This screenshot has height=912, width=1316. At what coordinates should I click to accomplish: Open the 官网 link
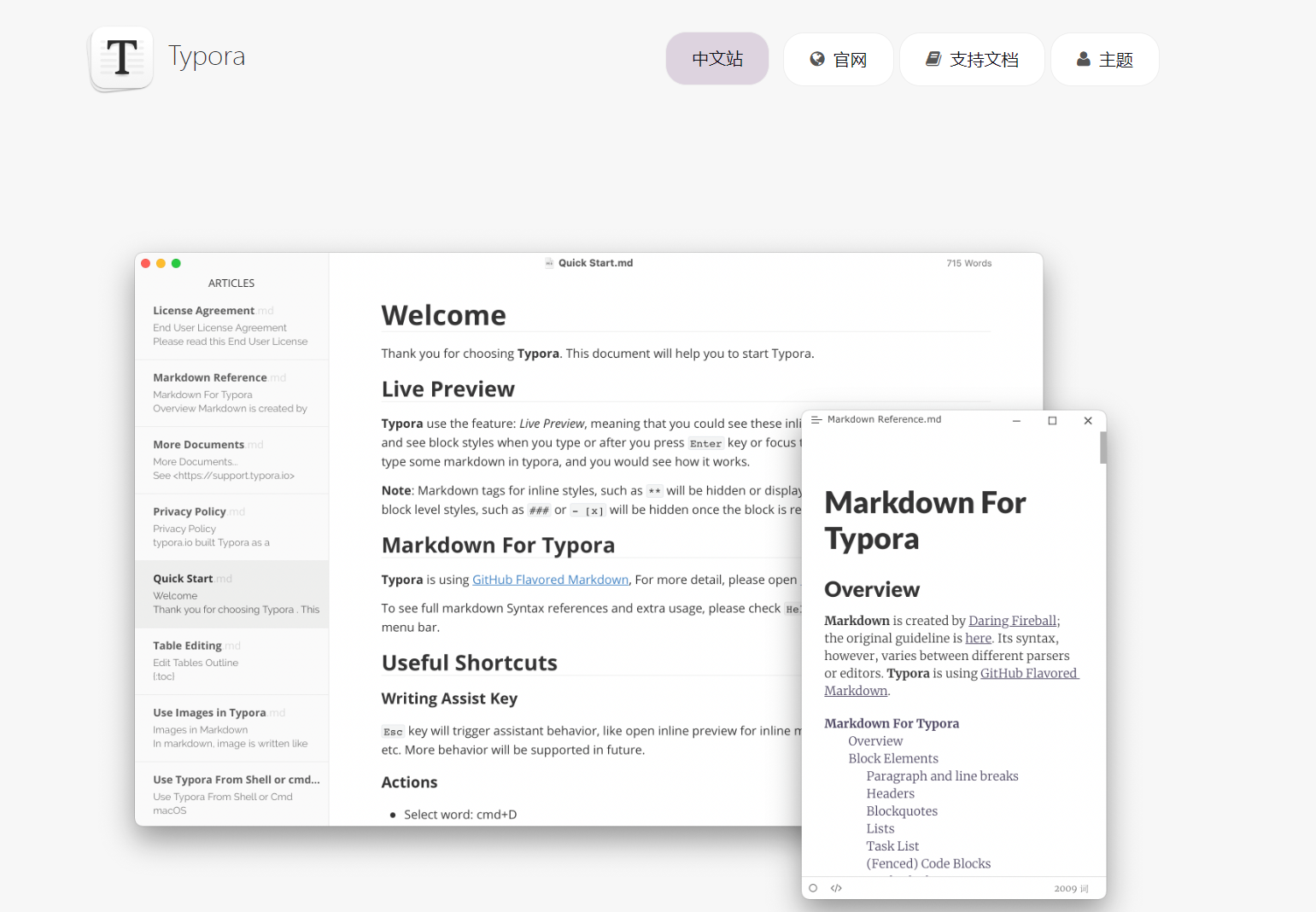click(x=838, y=59)
